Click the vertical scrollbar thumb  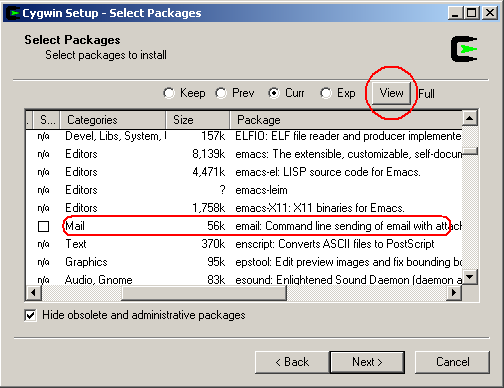(470, 152)
